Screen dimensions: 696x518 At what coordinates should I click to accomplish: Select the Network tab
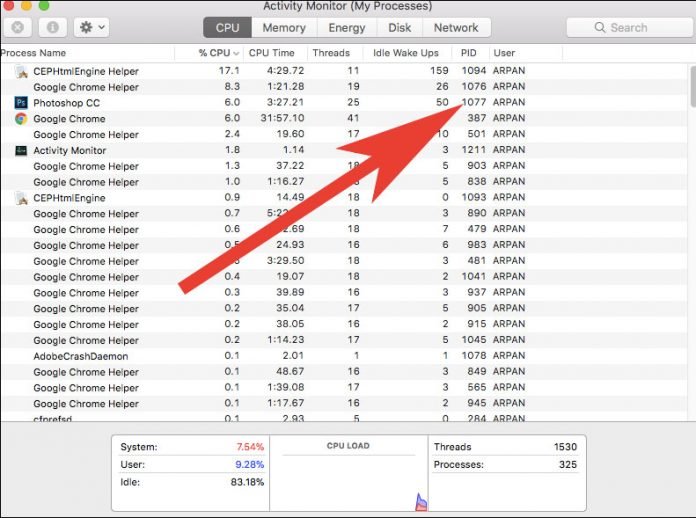[x=456, y=28]
